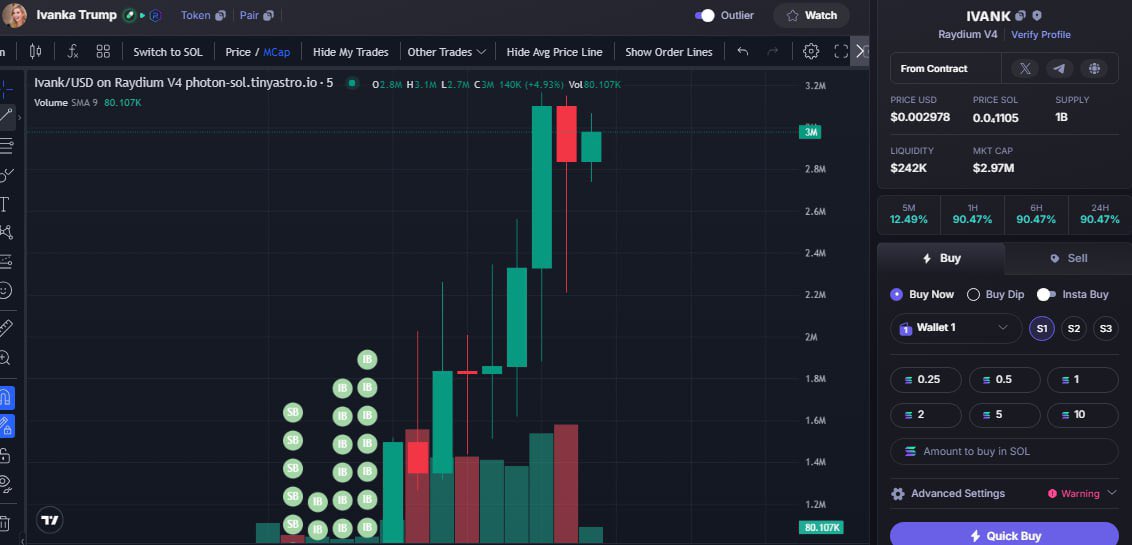Hide all drawings with eye icon
Screen dimensions: 1132x545
click(6, 483)
